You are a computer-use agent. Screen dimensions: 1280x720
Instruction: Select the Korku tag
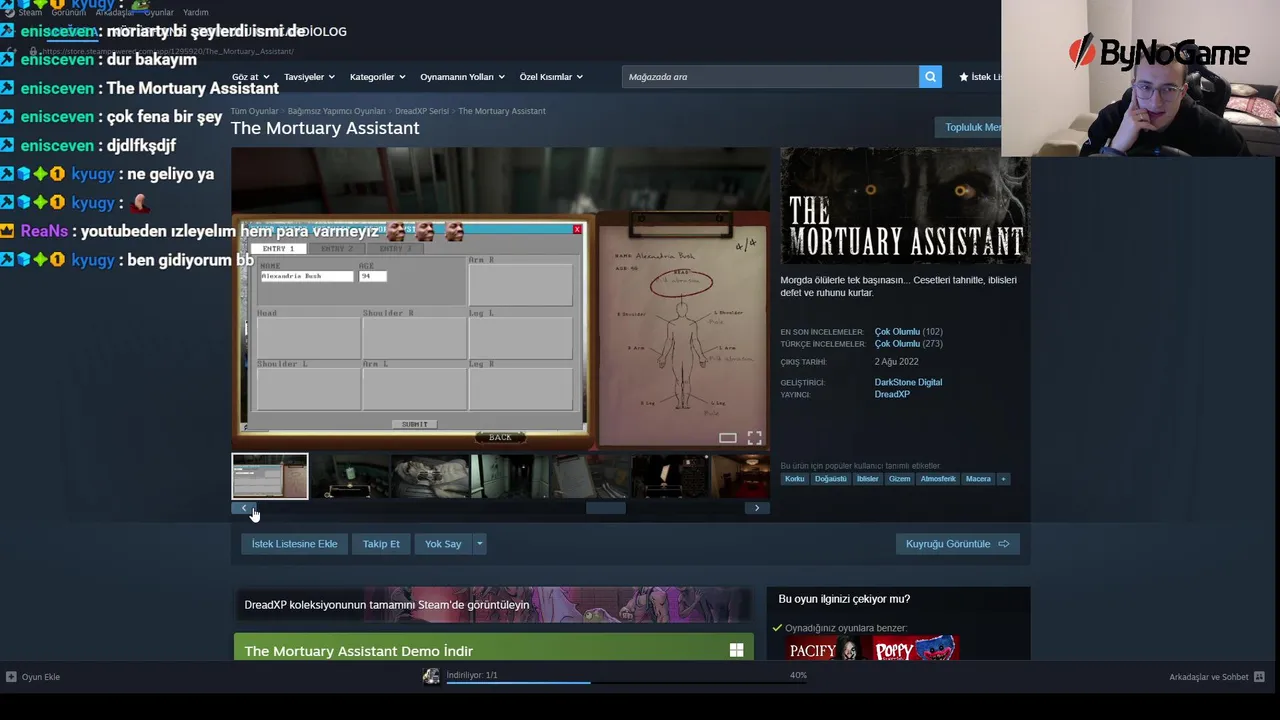click(x=794, y=479)
